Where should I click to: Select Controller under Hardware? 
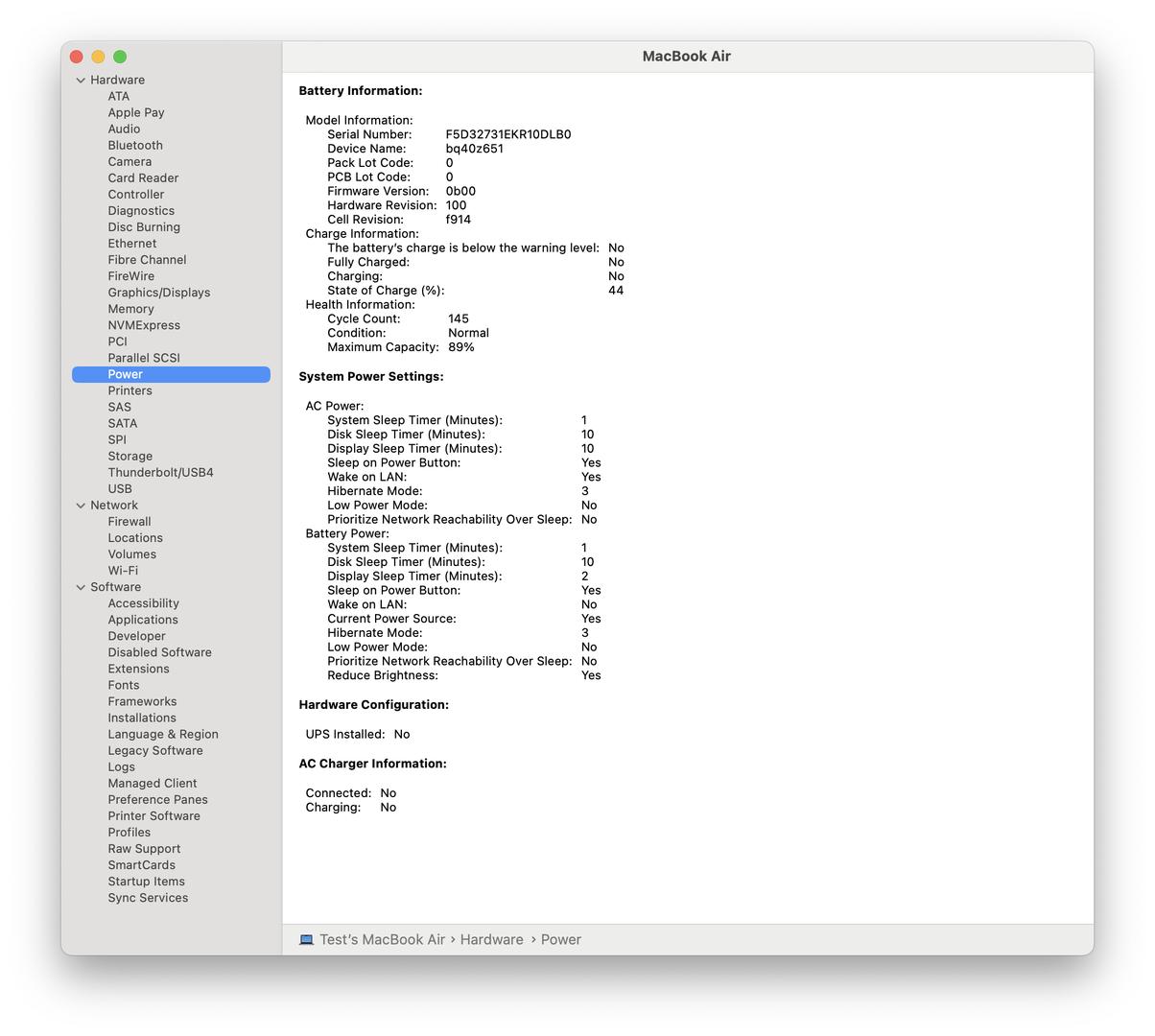coord(136,194)
